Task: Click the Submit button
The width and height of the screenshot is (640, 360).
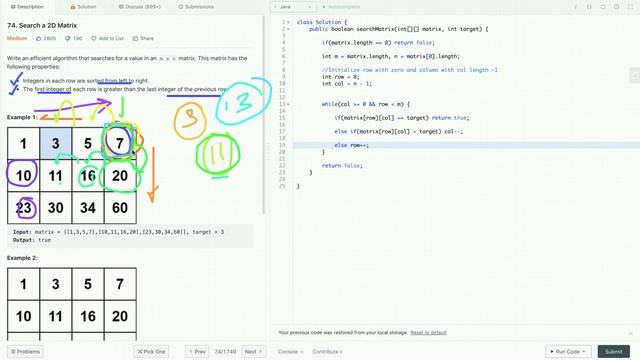Action: coord(613,351)
